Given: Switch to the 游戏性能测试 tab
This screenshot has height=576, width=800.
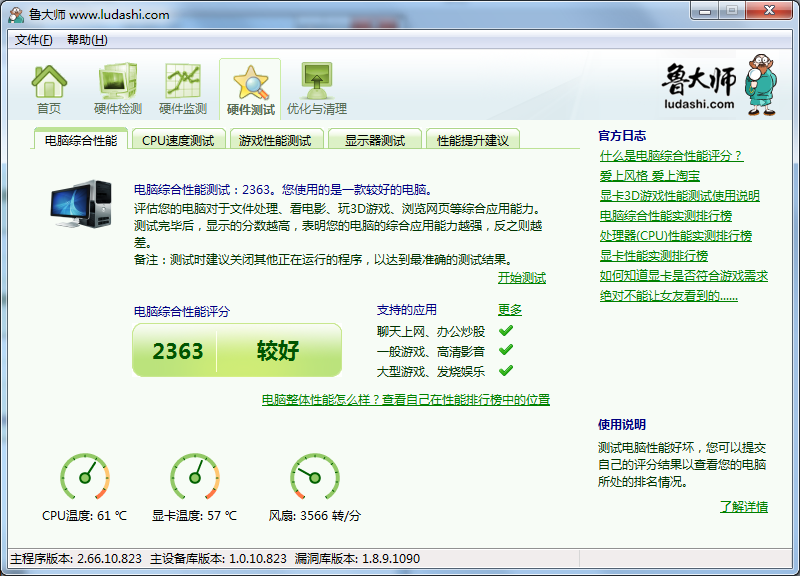Looking at the screenshot, I should click(275, 140).
